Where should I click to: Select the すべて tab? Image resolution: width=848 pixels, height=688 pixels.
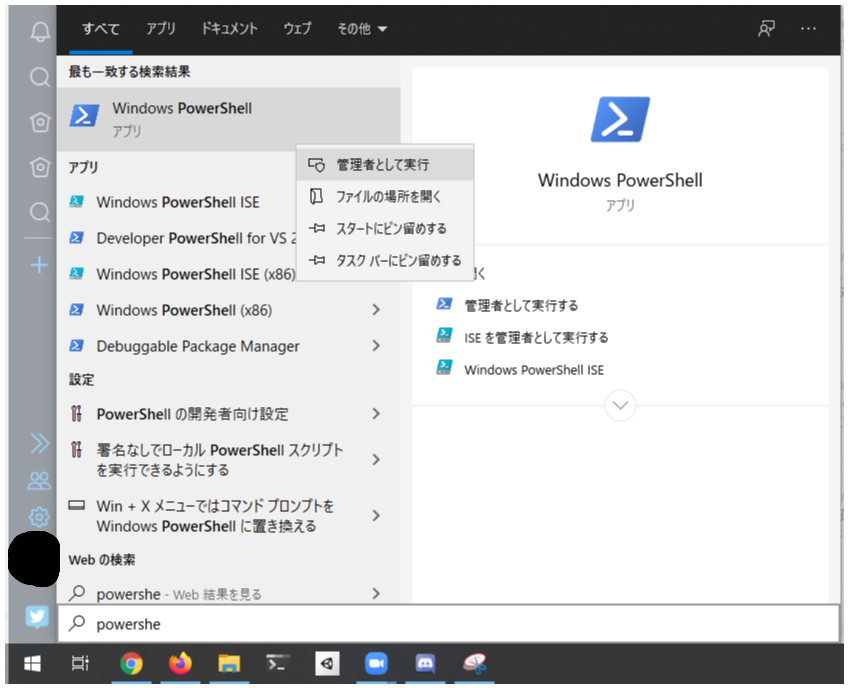pyautogui.click(x=101, y=29)
